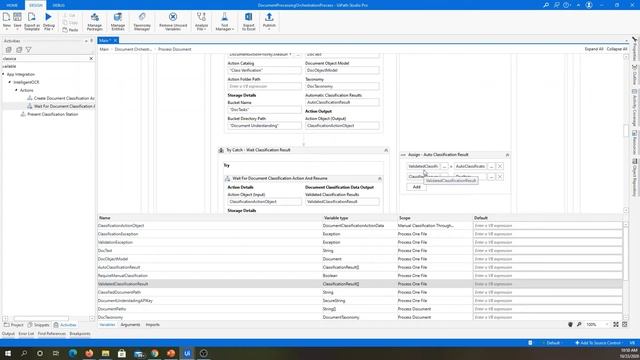The image size is (640, 360).
Task: Switch to DEBUG ribbon tab
Action: [59, 5]
